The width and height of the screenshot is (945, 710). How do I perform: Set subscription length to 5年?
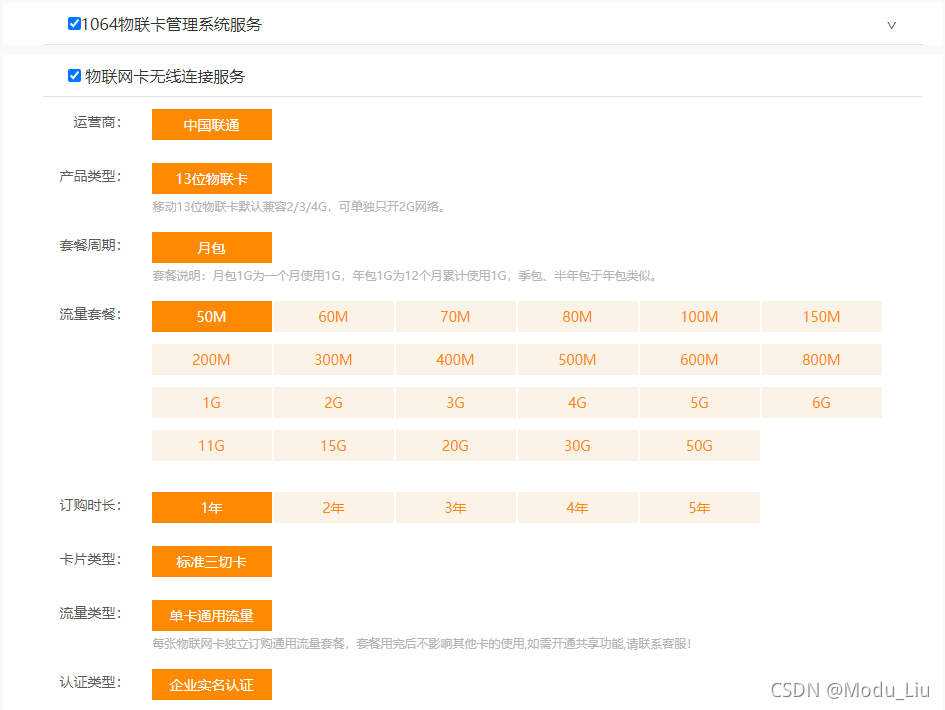(x=699, y=507)
